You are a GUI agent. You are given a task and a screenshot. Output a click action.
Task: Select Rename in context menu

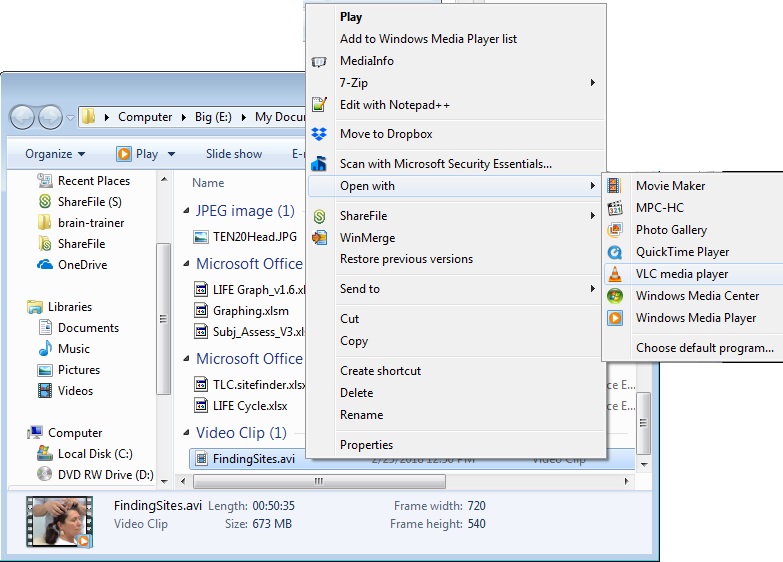[x=362, y=415]
